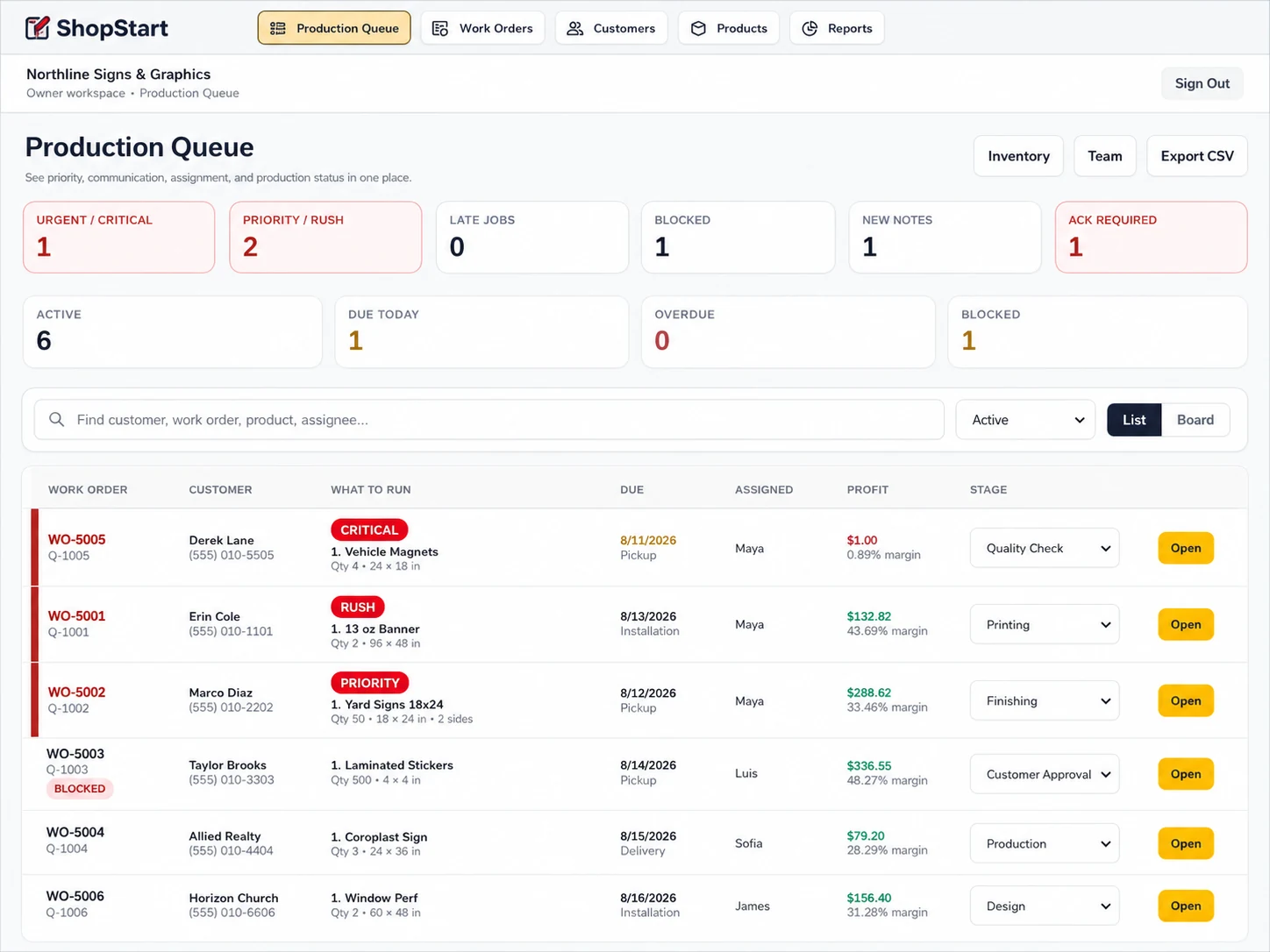Click Open for Allied Realty row
Viewport: 1270px width, 952px height.
tap(1186, 843)
